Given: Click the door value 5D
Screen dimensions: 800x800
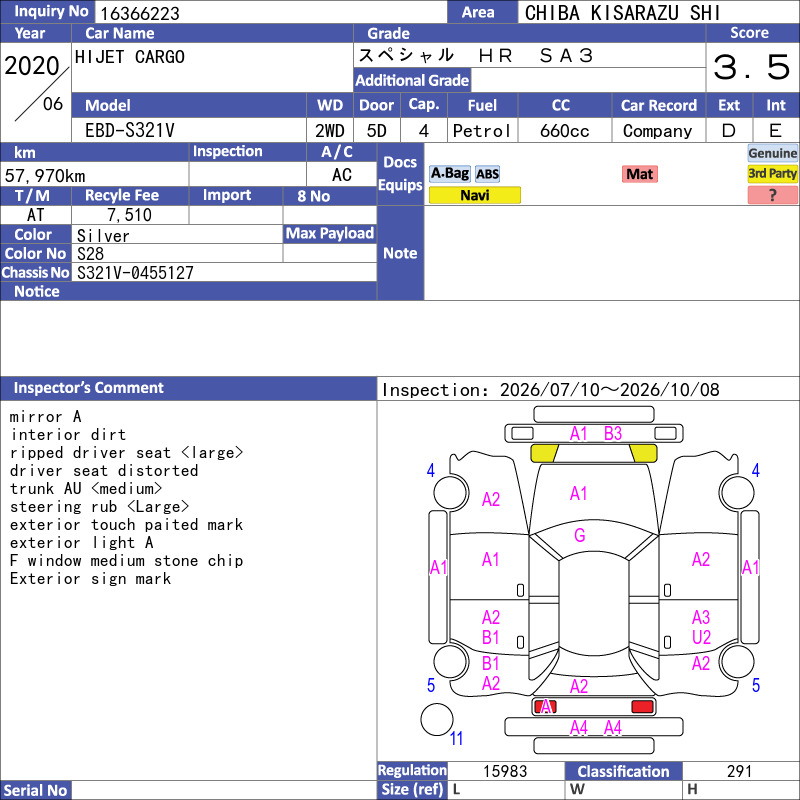Looking at the screenshot, I should point(377,131).
